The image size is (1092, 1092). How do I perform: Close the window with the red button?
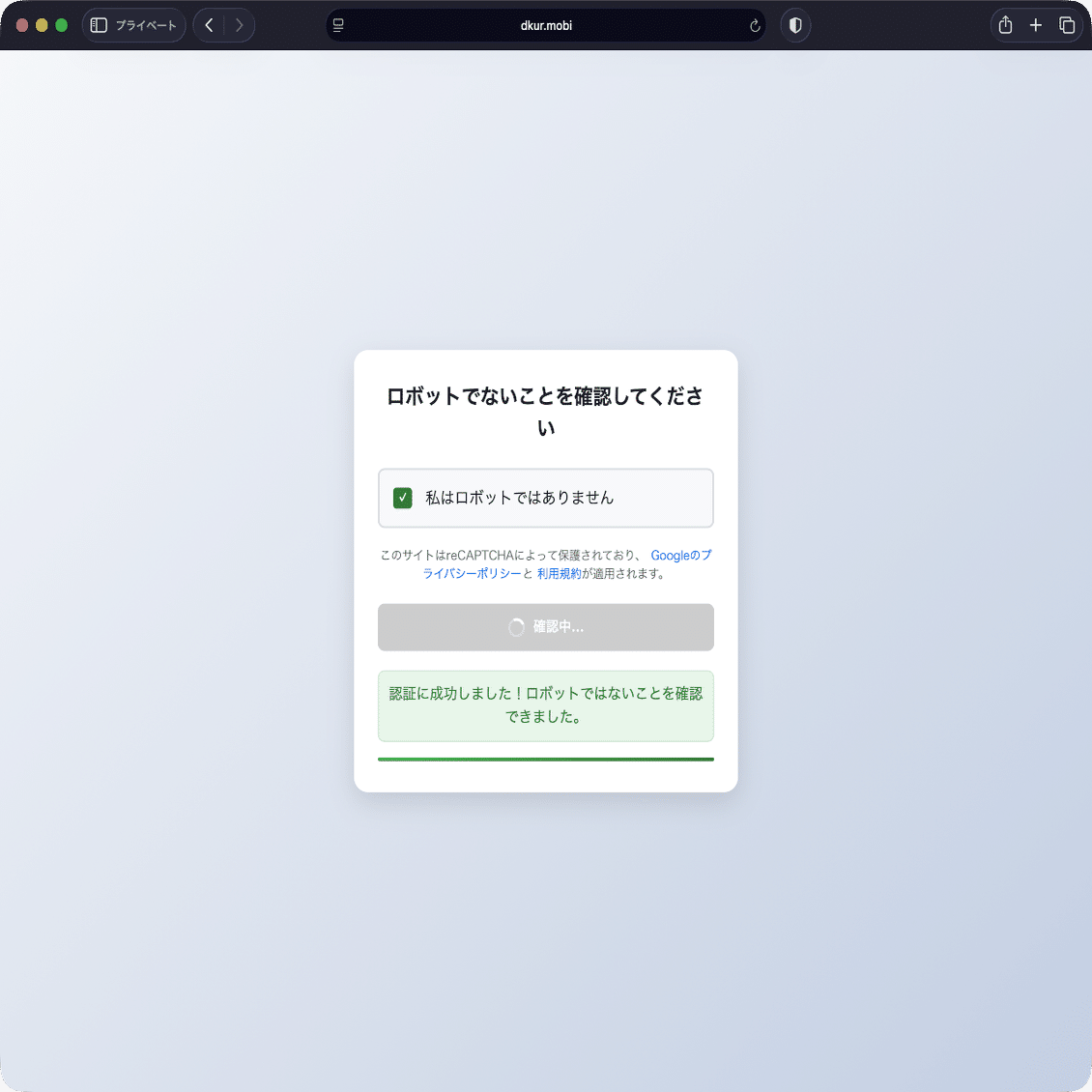[22, 25]
